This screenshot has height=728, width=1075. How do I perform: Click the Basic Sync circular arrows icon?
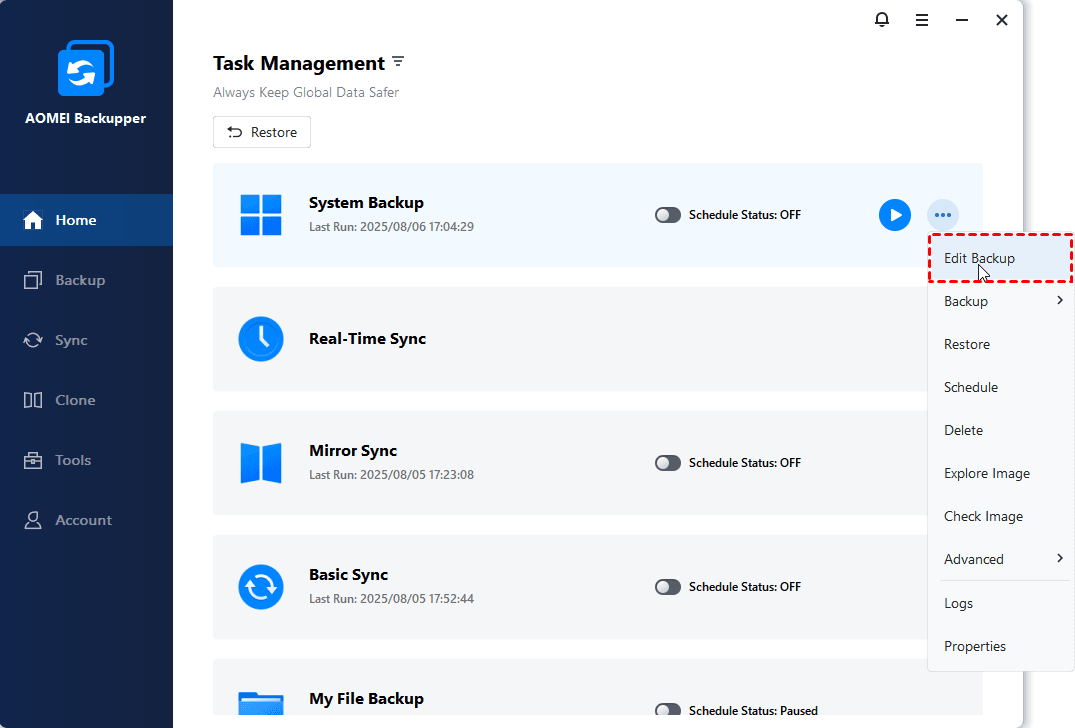pos(261,587)
